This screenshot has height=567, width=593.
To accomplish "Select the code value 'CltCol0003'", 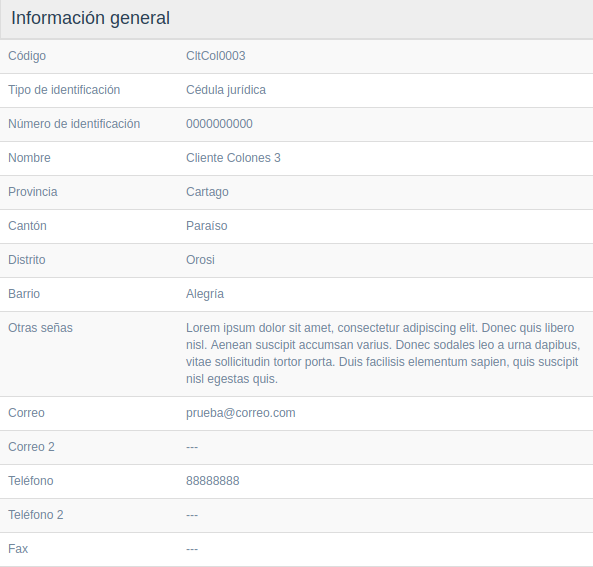I will pyautogui.click(x=216, y=56).
